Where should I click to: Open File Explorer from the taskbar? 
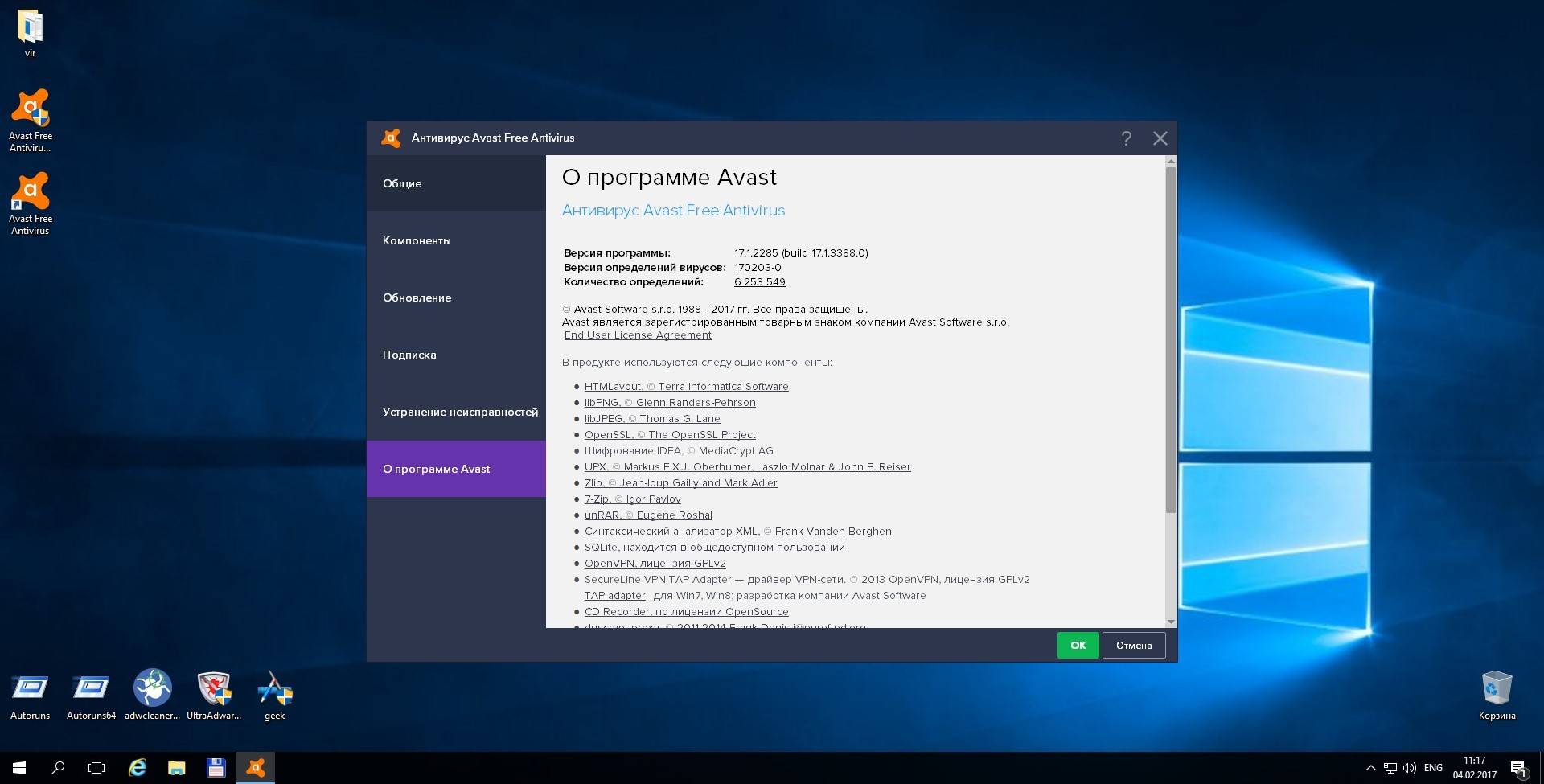tap(177, 768)
